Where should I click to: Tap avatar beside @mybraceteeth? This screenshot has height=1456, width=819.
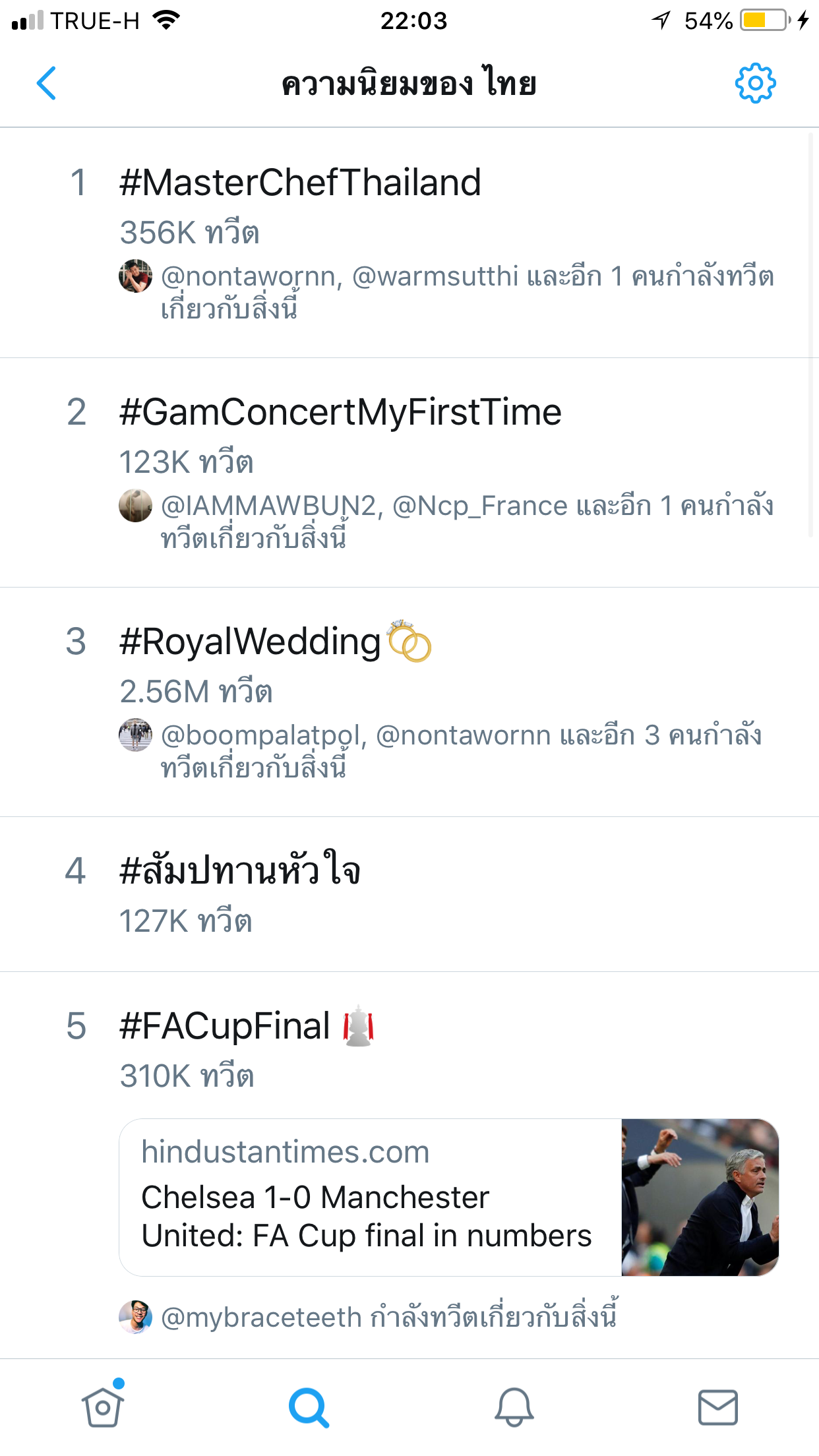135,1317
